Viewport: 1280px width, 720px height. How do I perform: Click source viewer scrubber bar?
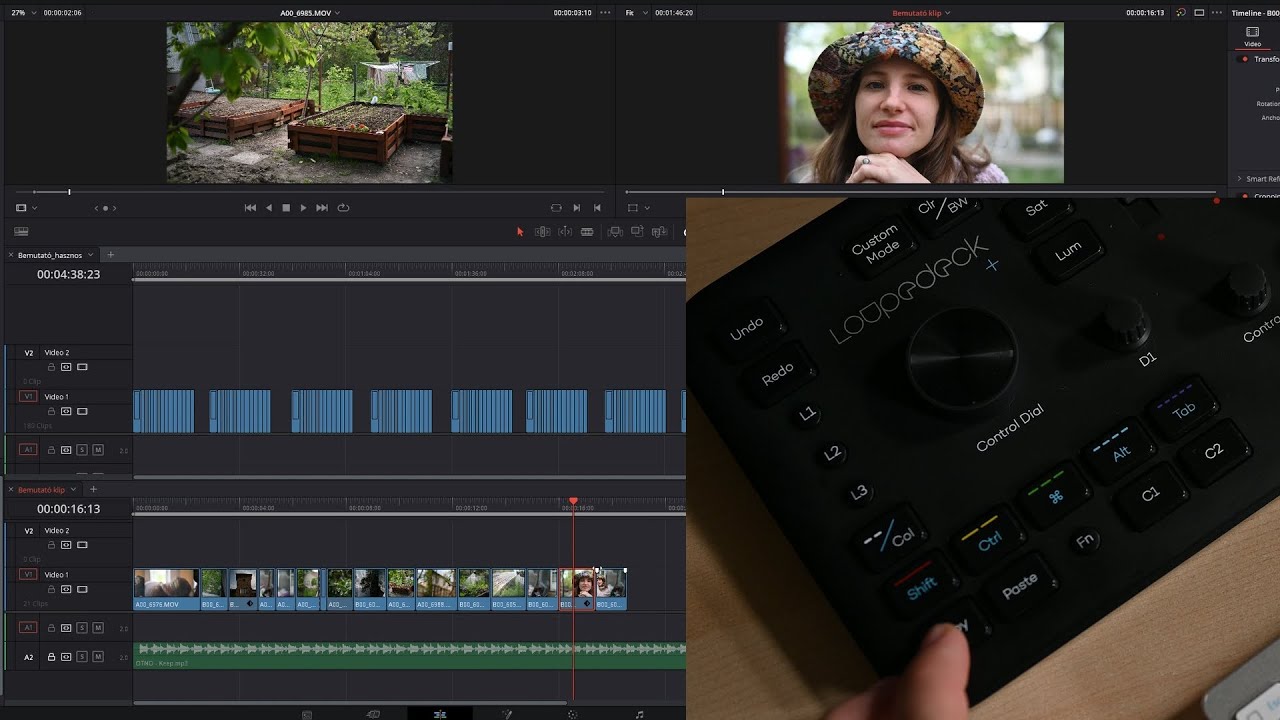click(x=308, y=192)
